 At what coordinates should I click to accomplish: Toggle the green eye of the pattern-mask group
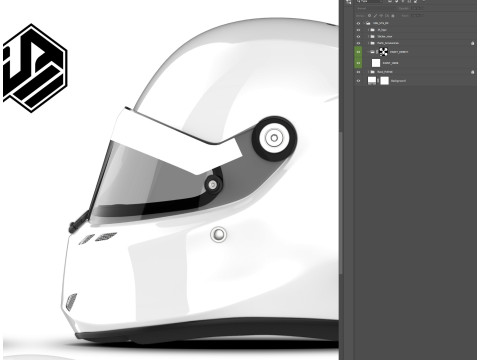358,52
